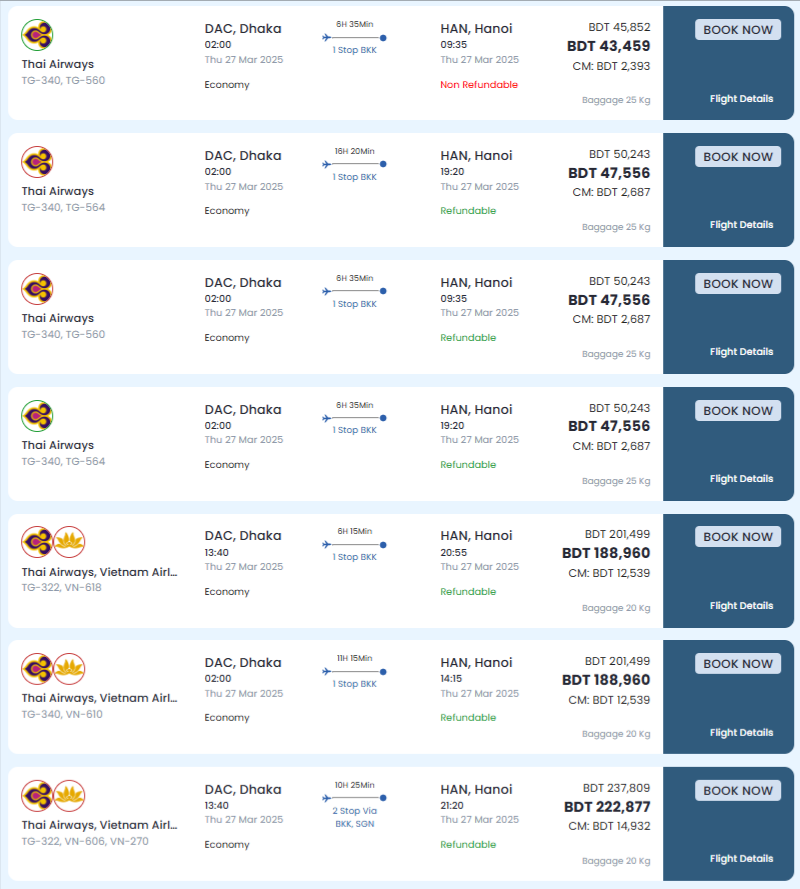The width and height of the screenshot is (800, 889).
Task: Click Book Now for TG-322, VN-618 flight
Action: coord(738,537)
